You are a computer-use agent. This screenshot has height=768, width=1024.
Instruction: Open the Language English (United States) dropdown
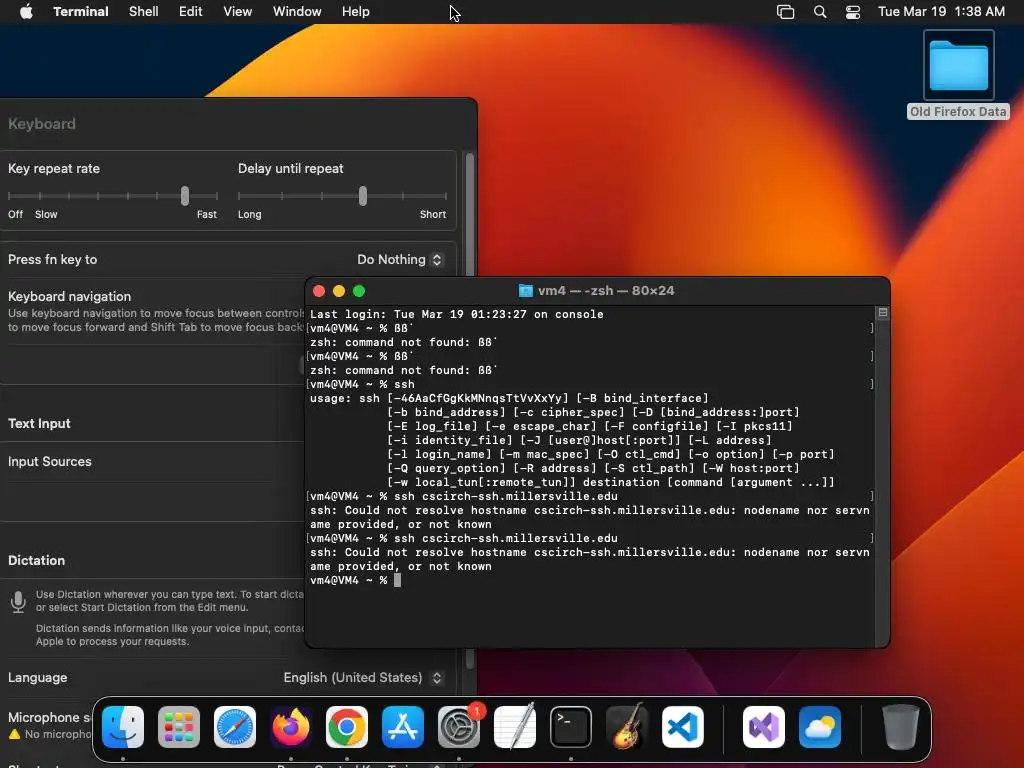point(364,677)
